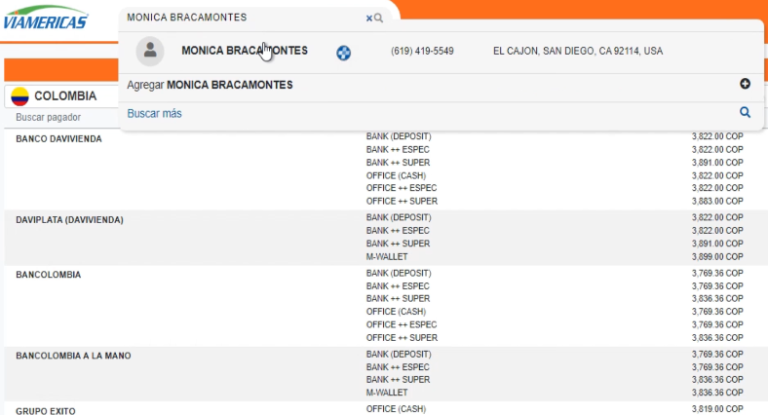Click the phone number (619) 419-5549

tap(422, 51)
